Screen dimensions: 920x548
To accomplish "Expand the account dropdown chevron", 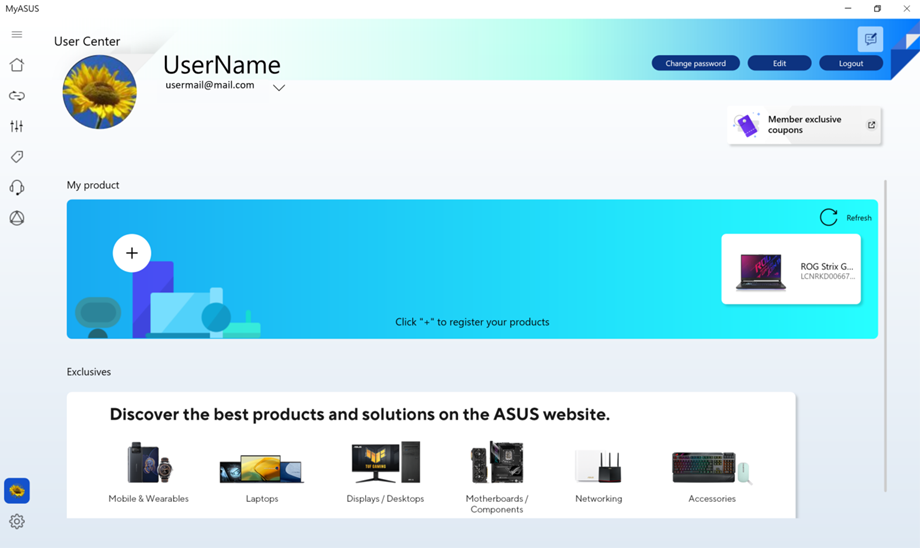I will click(x=279, y=88).
